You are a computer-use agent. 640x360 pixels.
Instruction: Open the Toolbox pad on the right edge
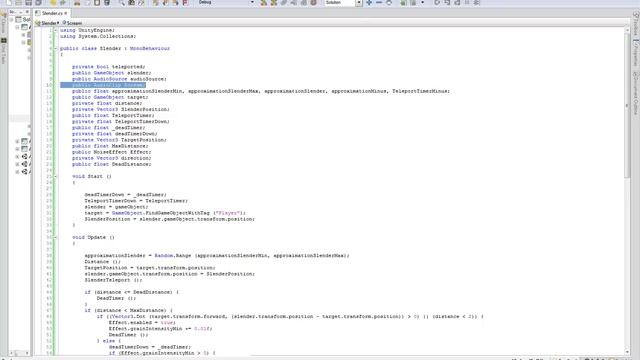tap(636, 24)
